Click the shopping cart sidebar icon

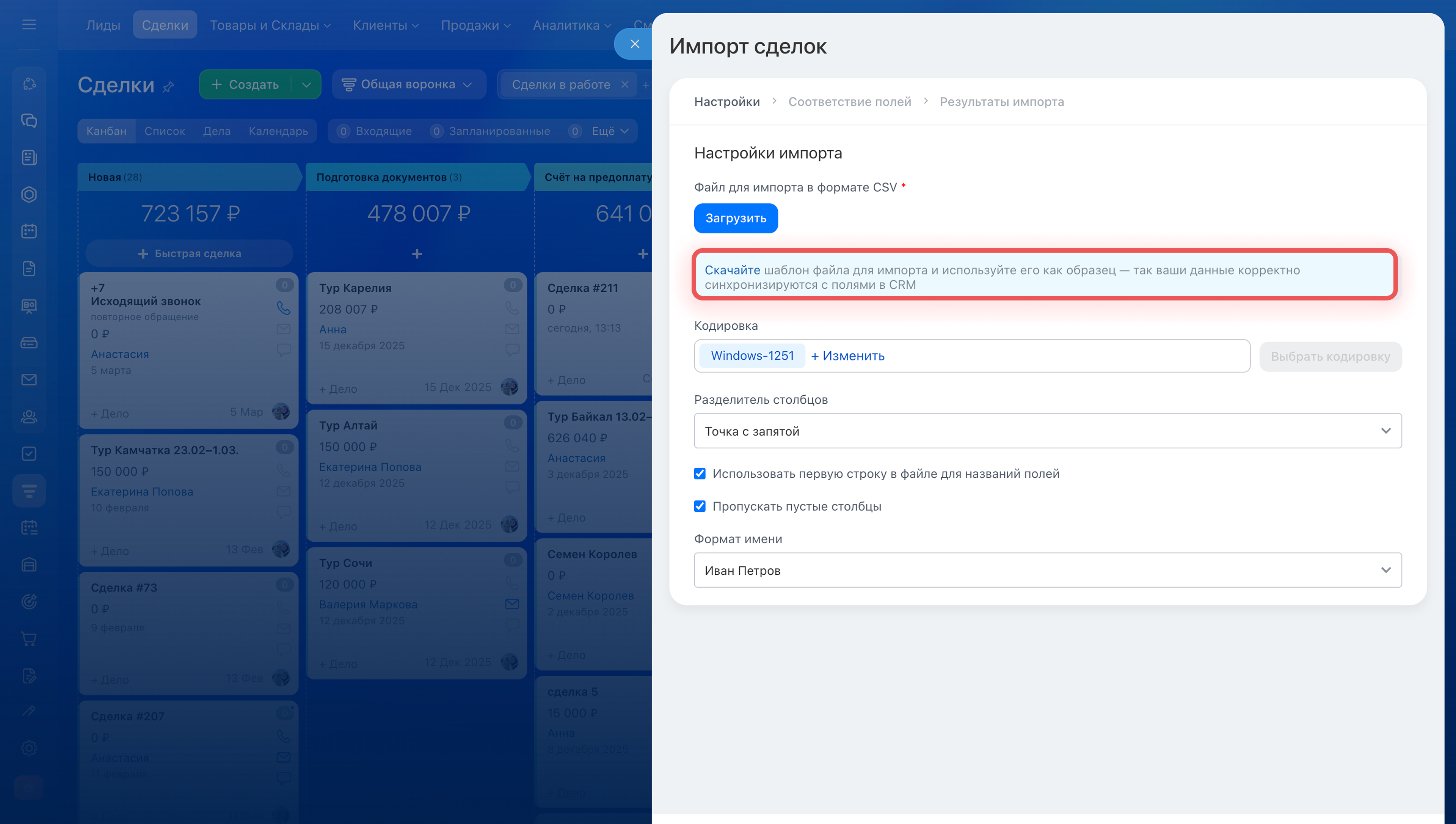point(29,638)
